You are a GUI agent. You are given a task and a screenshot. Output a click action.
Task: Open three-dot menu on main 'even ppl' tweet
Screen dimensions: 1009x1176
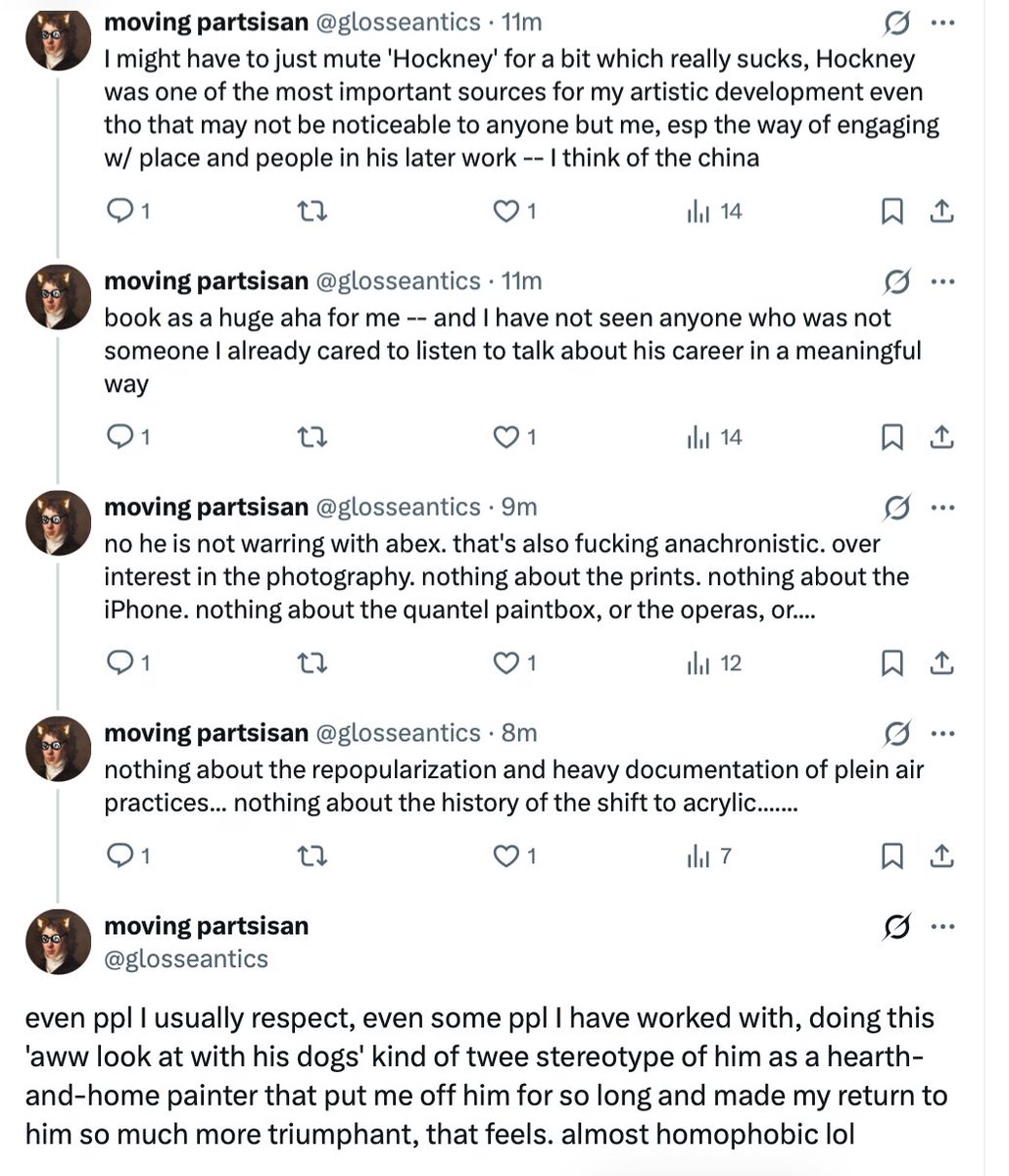[942, 926]
